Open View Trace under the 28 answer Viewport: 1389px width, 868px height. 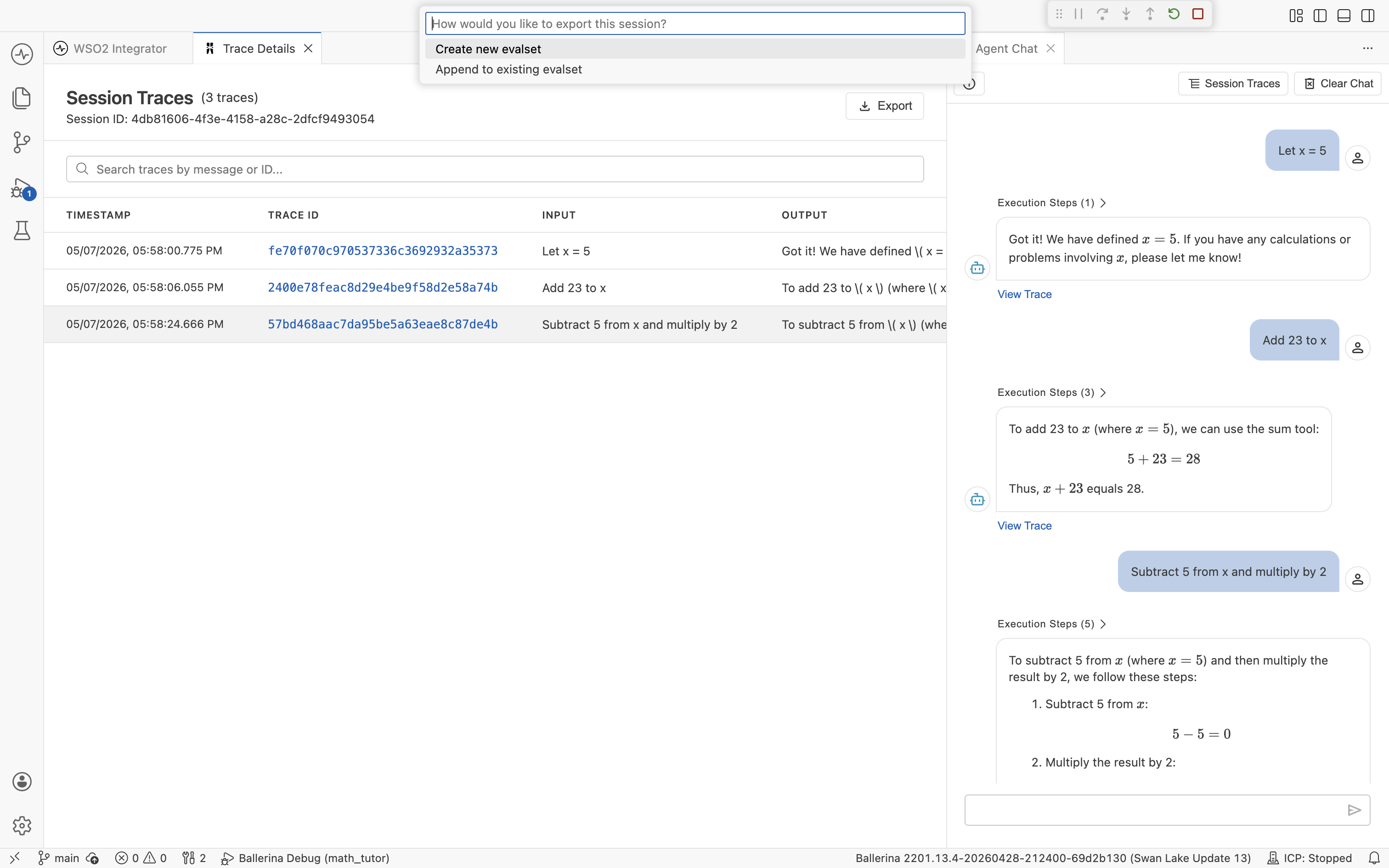pyautogui.click(x=1024, y=525)
